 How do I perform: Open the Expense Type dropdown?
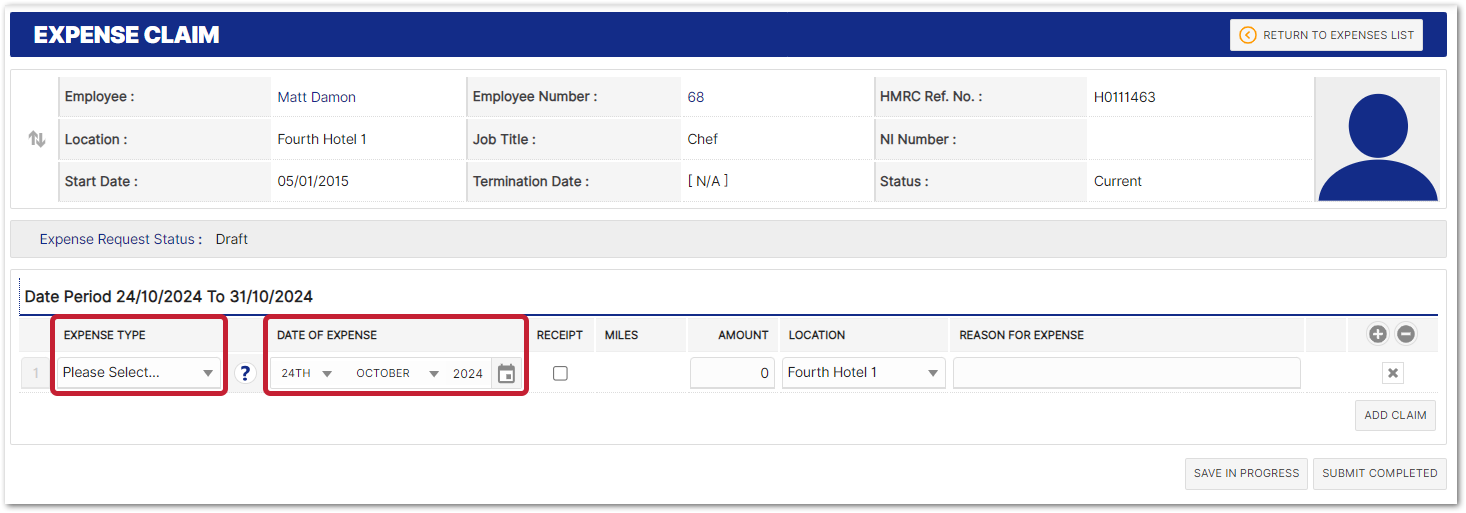click(x=139, y=372)
